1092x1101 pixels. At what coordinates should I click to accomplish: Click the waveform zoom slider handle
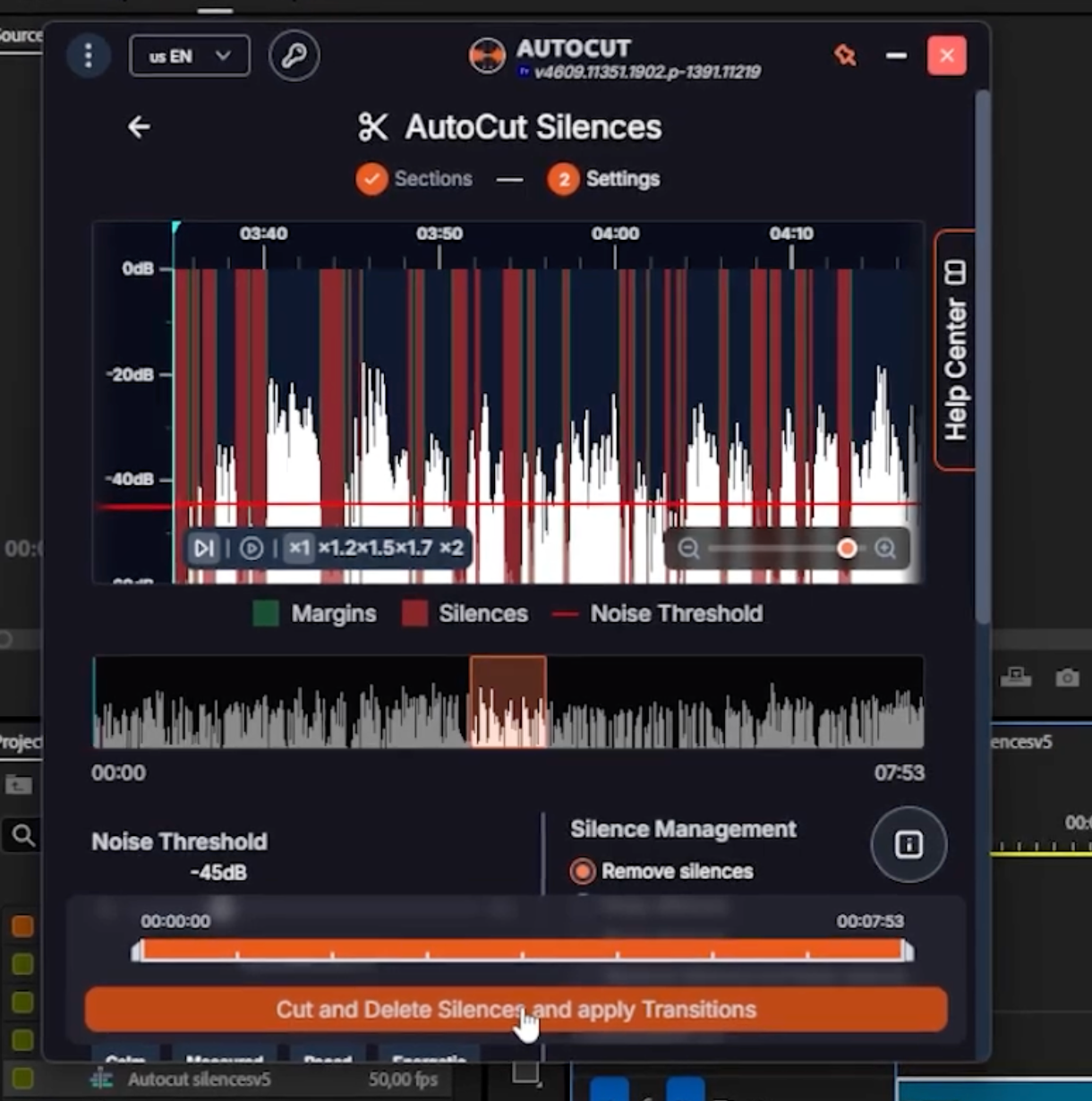[847, 548]
